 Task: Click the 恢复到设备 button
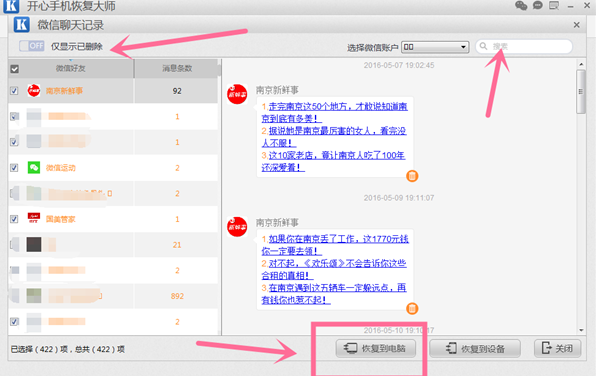click(x=475, y=348)
